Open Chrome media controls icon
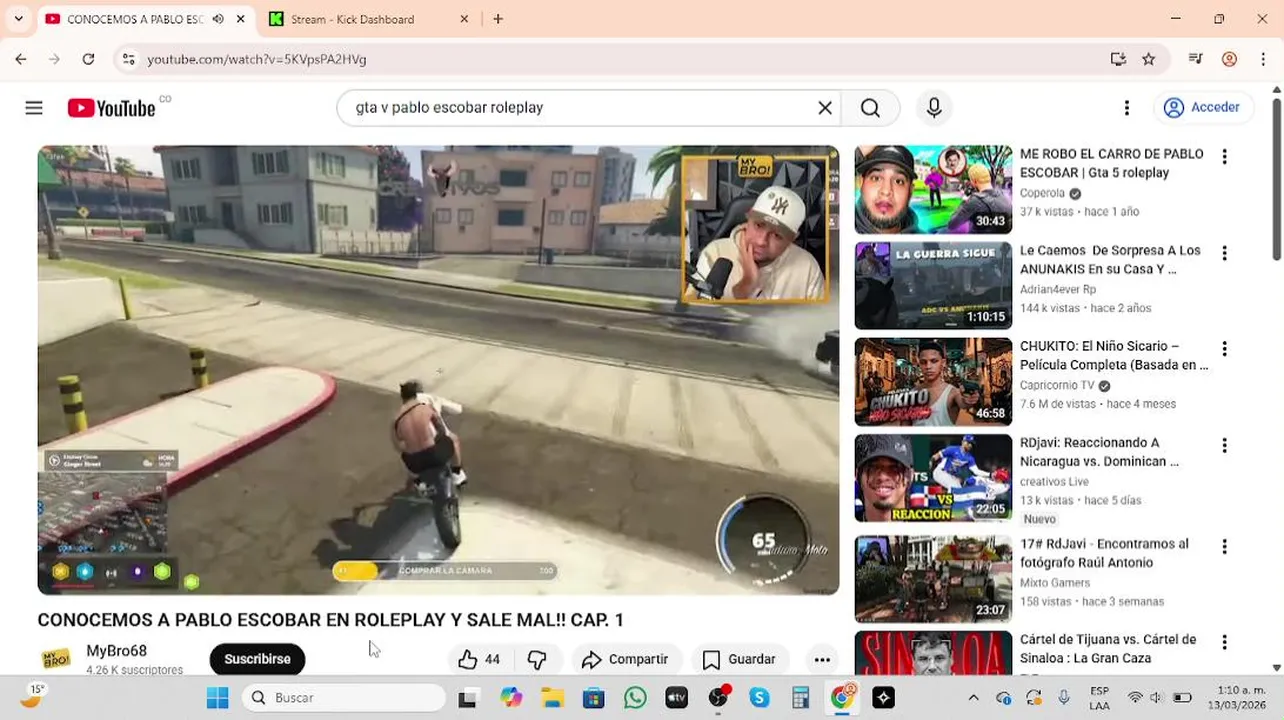The height and width of the screenshot is (720, 1284). 1195,59
